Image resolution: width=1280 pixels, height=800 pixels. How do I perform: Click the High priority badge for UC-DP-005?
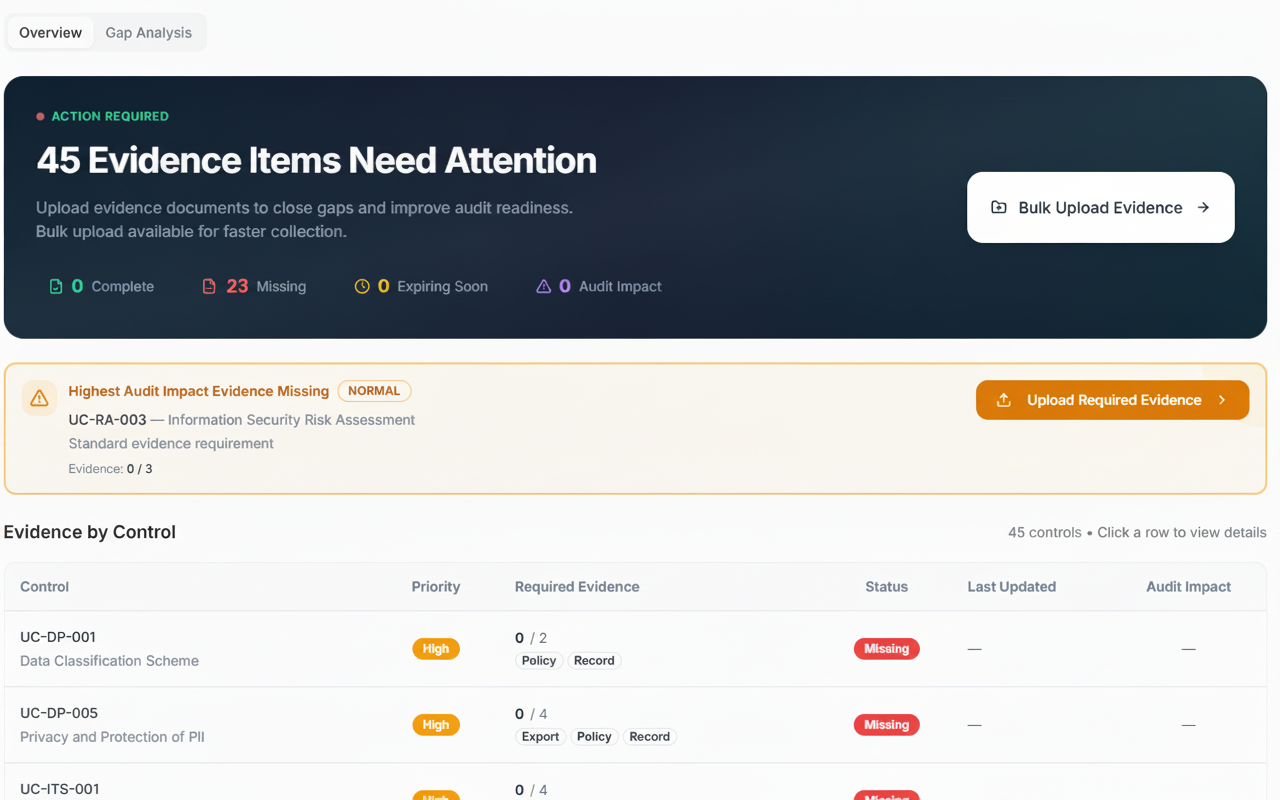436,725
